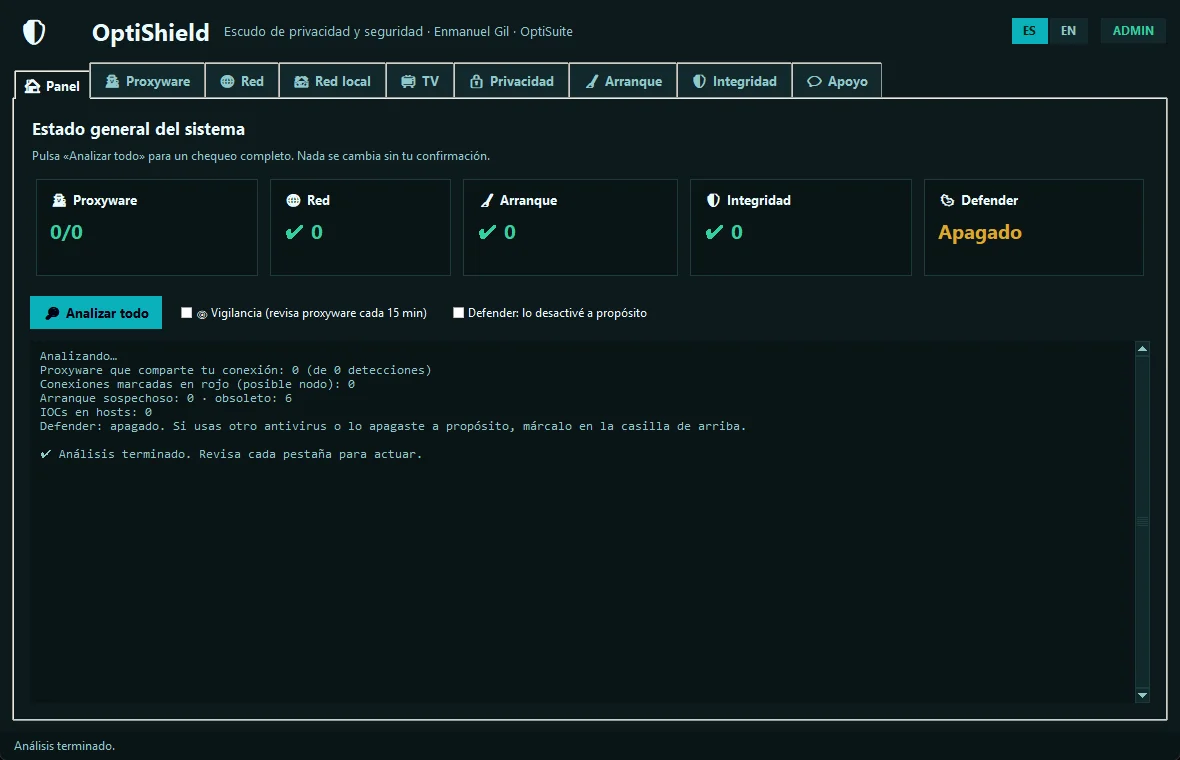Switch language to EN

[1069, 31]
